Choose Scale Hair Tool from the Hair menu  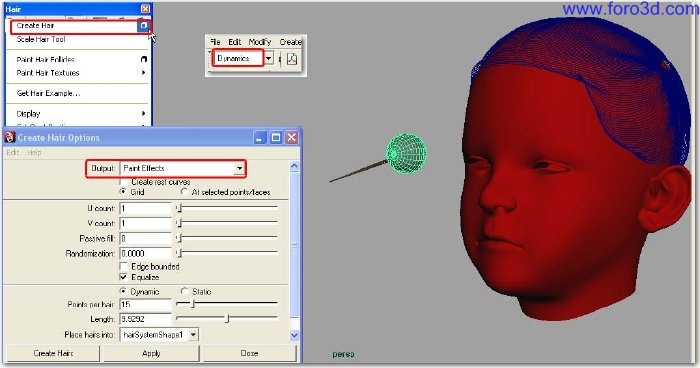41,39
